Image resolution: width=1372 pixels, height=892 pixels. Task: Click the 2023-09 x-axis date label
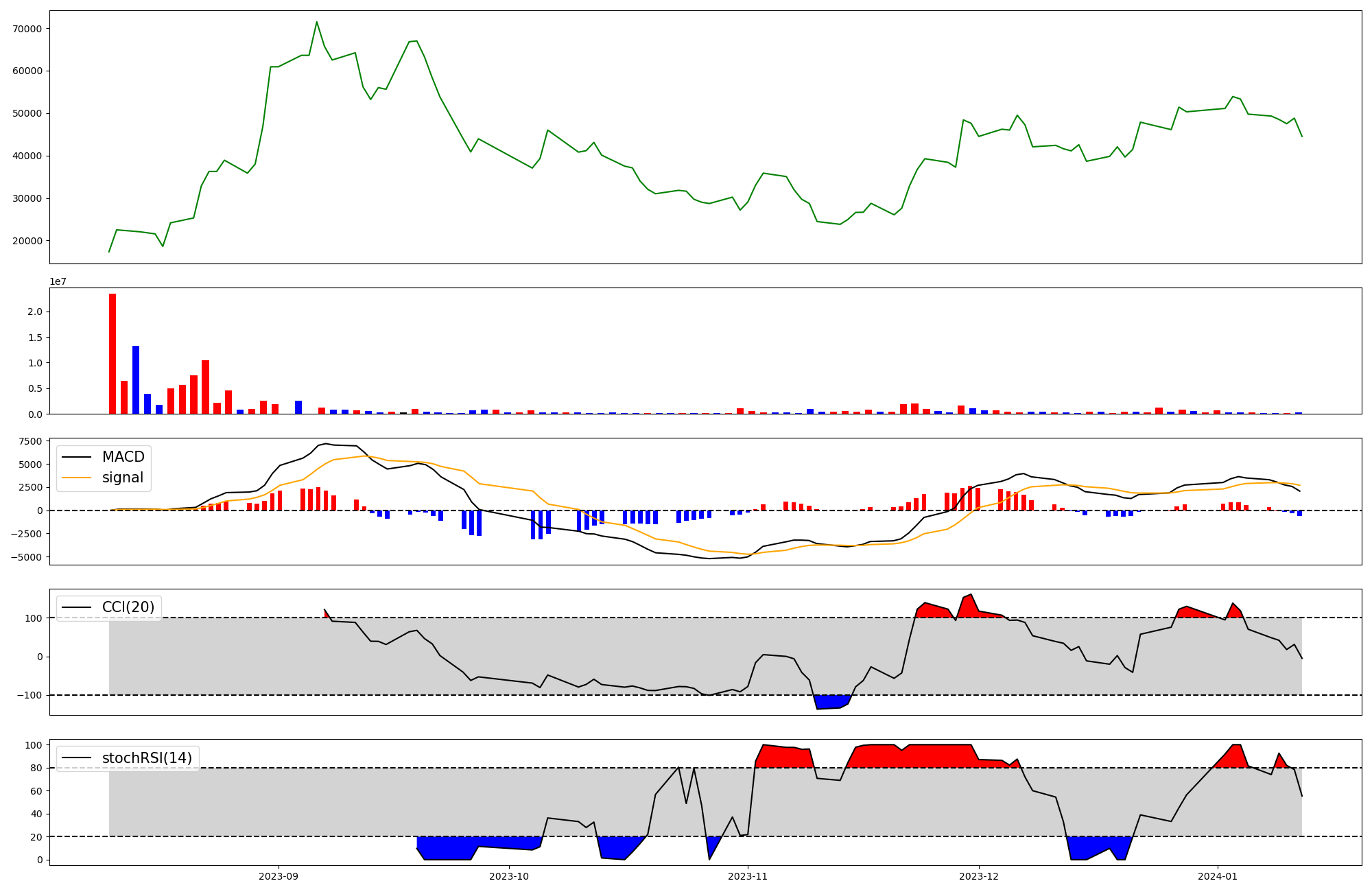279,876
